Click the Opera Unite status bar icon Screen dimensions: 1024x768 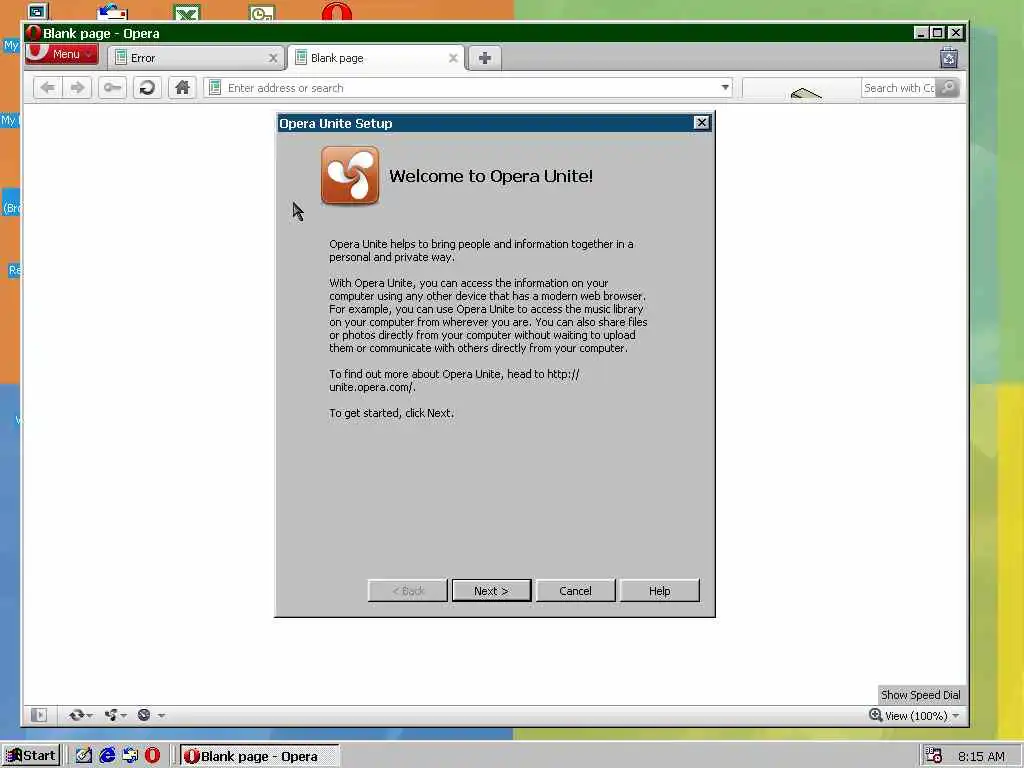click(x=111, y=715)
